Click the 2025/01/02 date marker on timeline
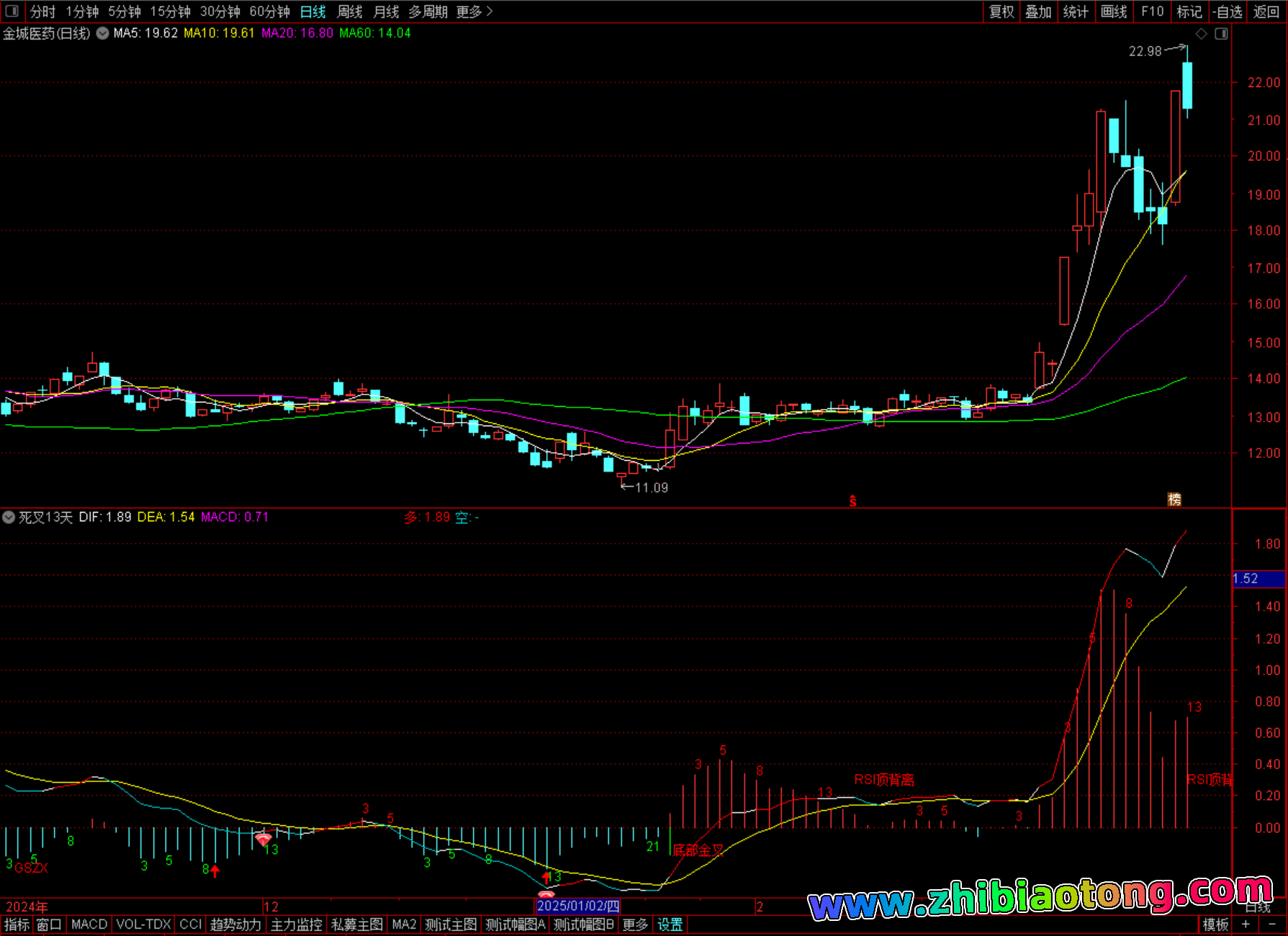Image resolution: width=1288 pixels, height=936 pixels. point(578,906)
